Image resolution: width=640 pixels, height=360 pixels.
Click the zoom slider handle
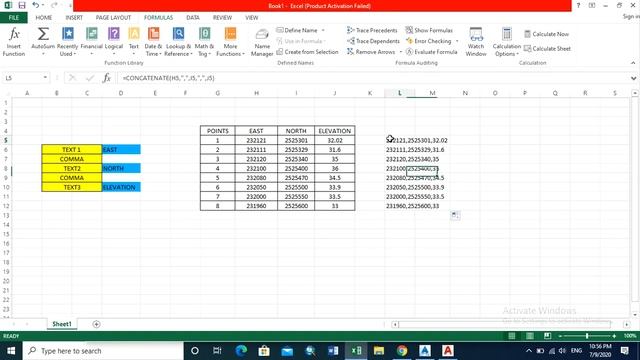(587, 336)
